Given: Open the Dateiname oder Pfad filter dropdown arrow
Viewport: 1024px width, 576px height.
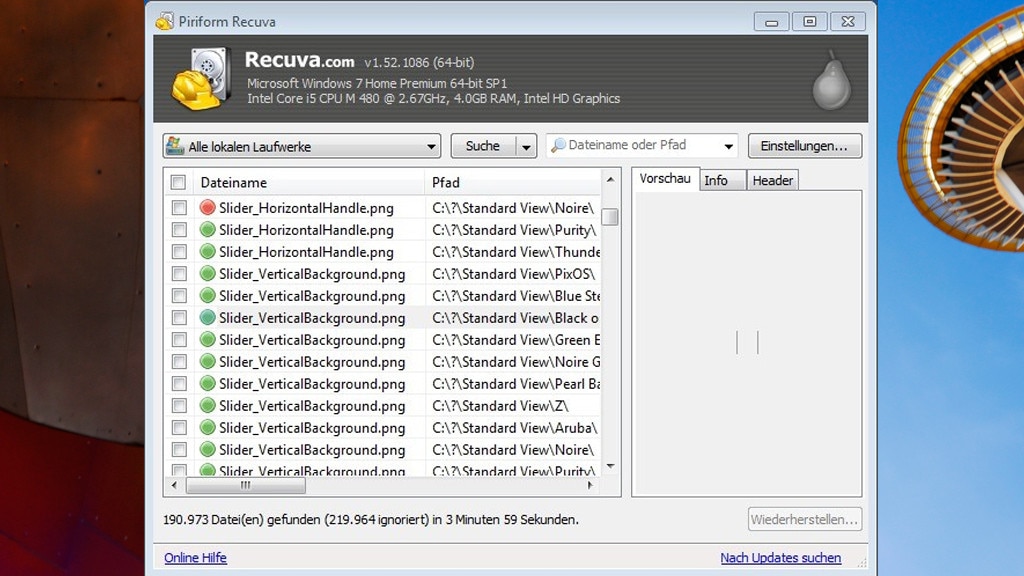Looking at the screenshot, I should click(728, 146).
